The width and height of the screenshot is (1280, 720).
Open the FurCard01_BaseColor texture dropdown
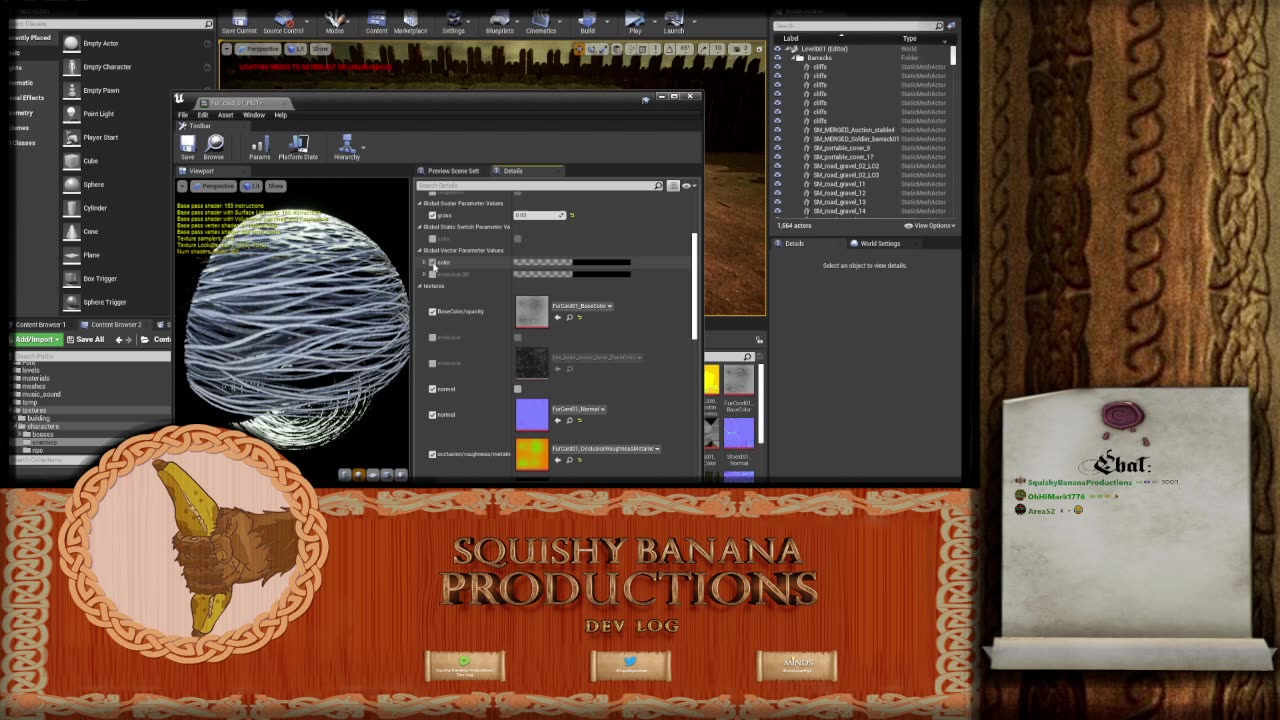[x=582, y=306]
